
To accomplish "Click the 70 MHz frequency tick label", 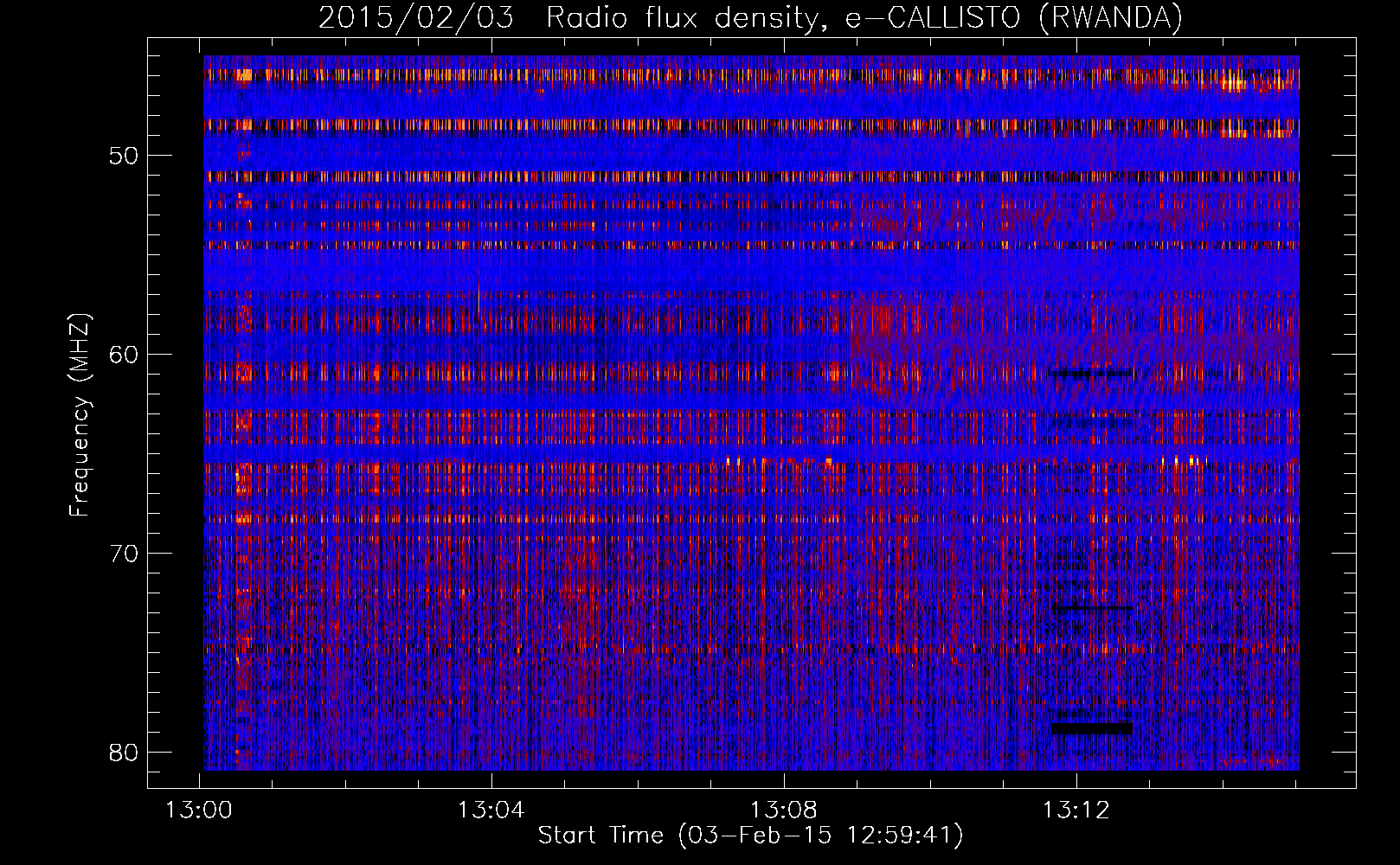I will [125, 554].
